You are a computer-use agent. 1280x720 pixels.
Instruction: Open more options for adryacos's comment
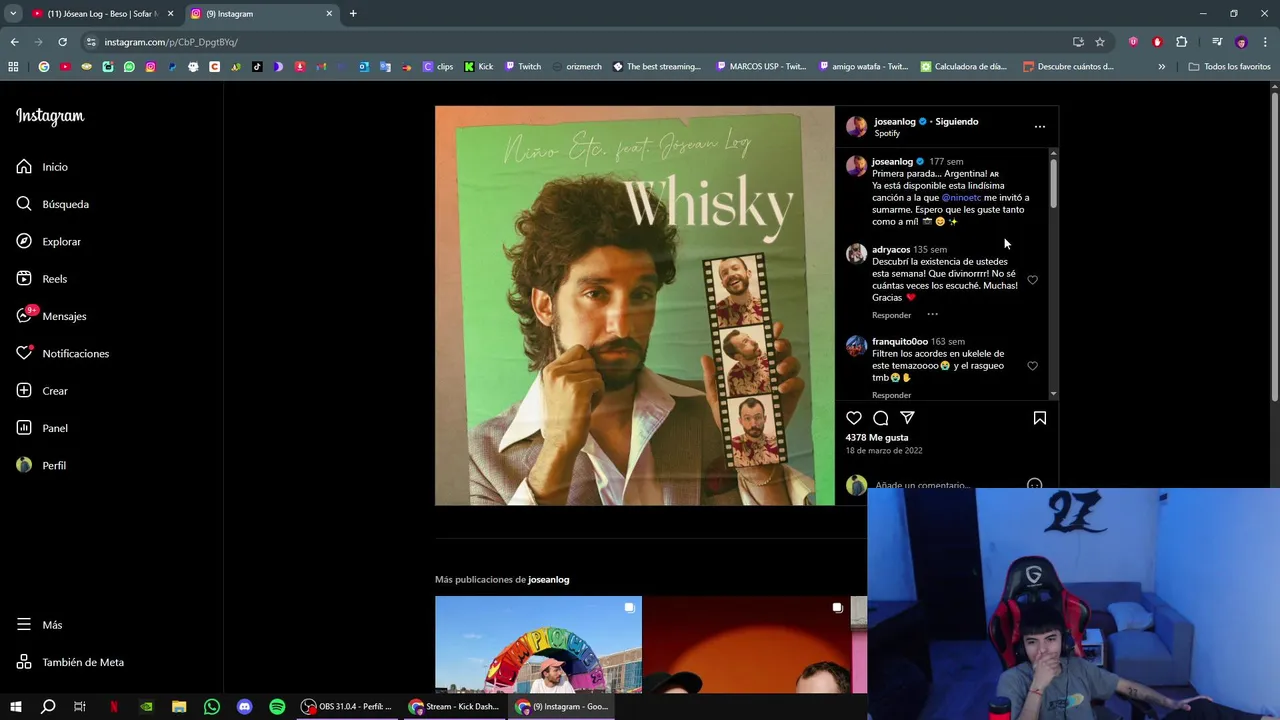coord(932,315)
